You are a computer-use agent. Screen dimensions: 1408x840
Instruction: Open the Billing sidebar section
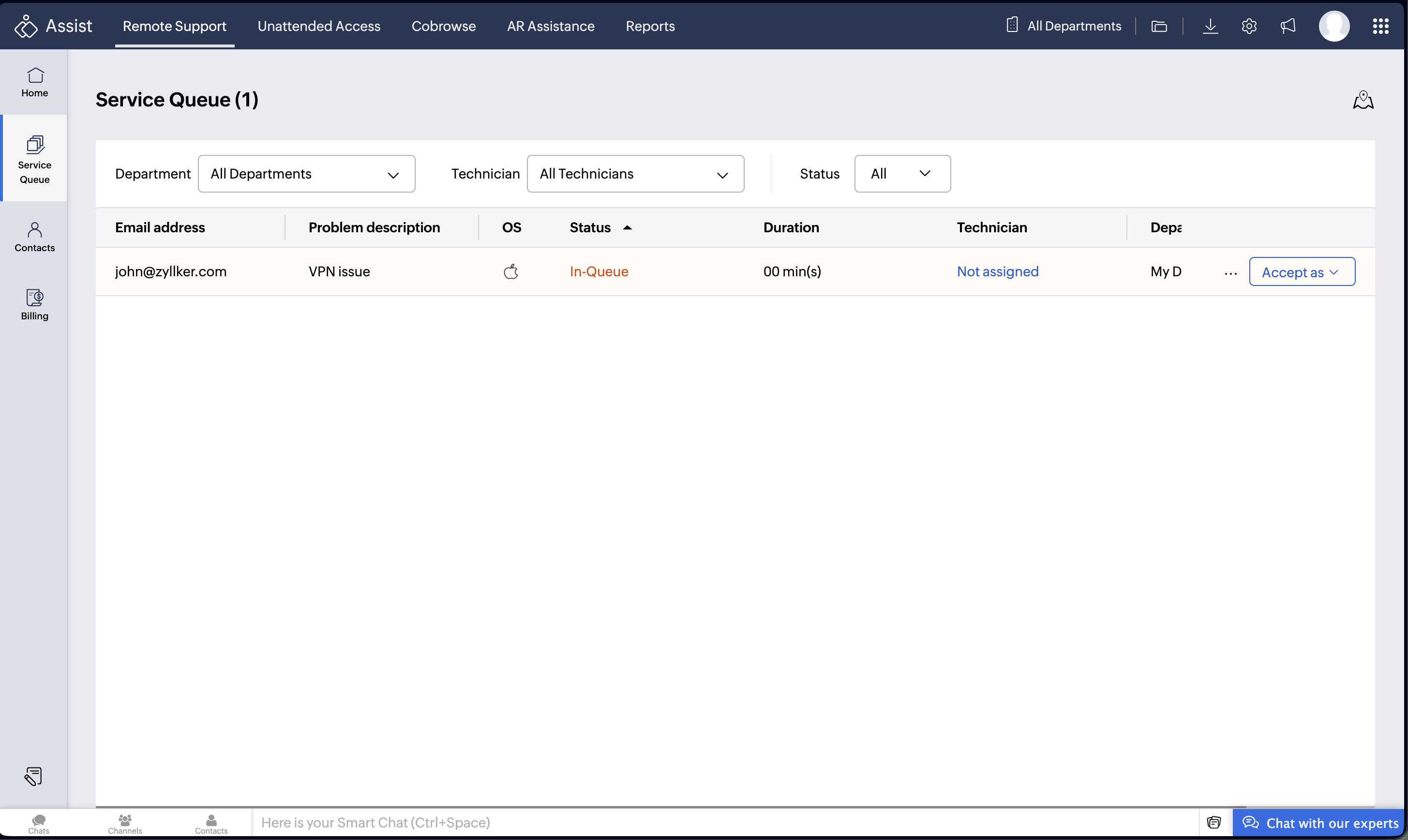point(34,304)
